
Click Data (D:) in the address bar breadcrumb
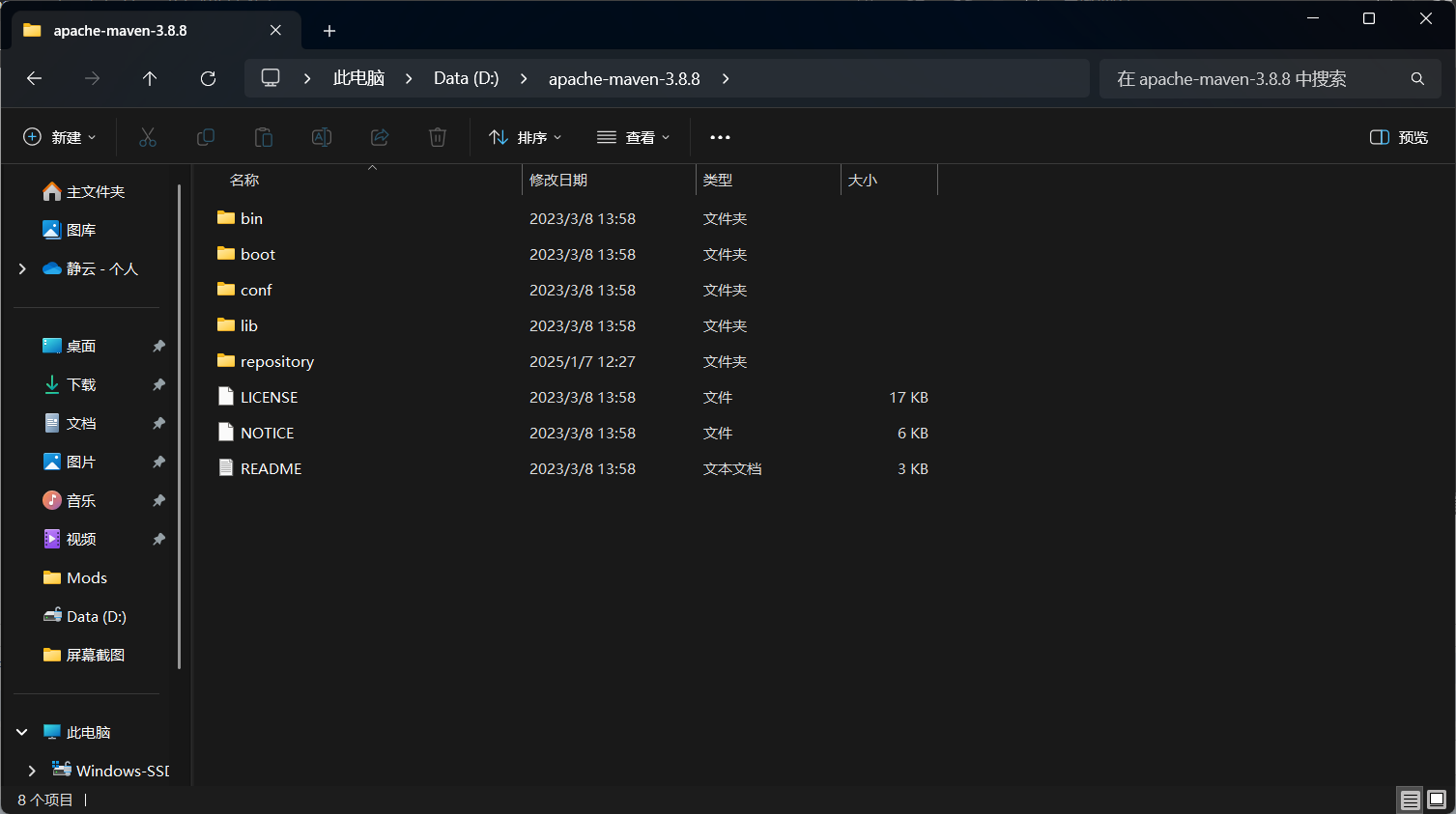[466, 78]
